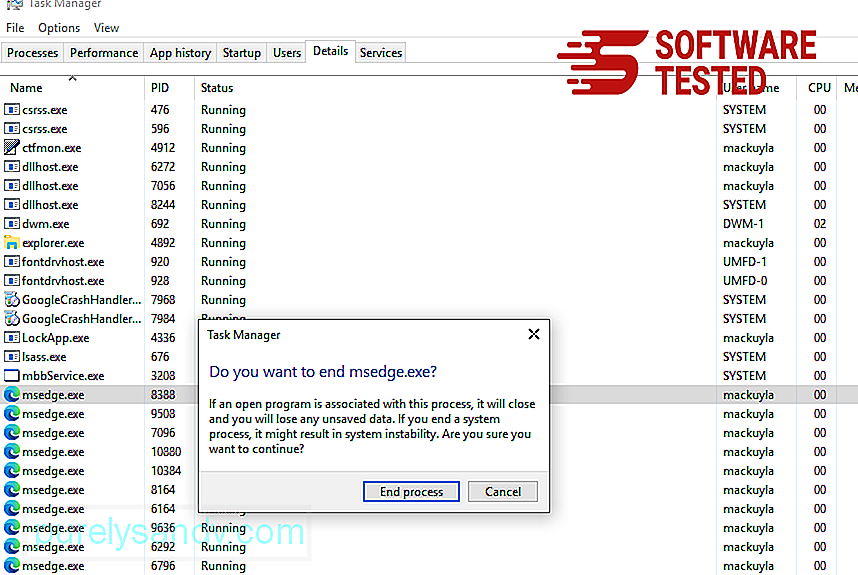The image size is (858, 575).
Task: Switch to the Users tab
Action: [x=287, y=53]
